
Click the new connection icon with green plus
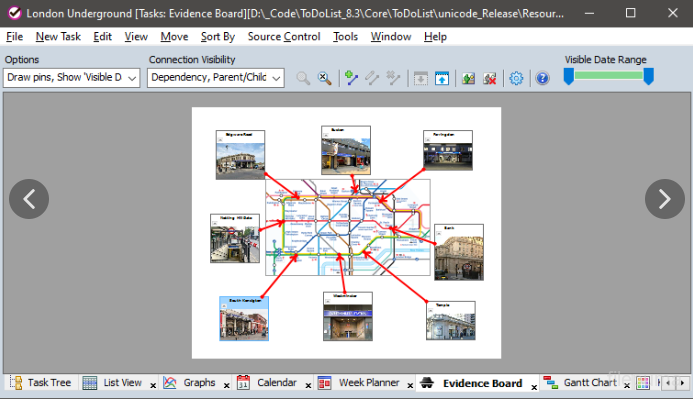[351, 78]
